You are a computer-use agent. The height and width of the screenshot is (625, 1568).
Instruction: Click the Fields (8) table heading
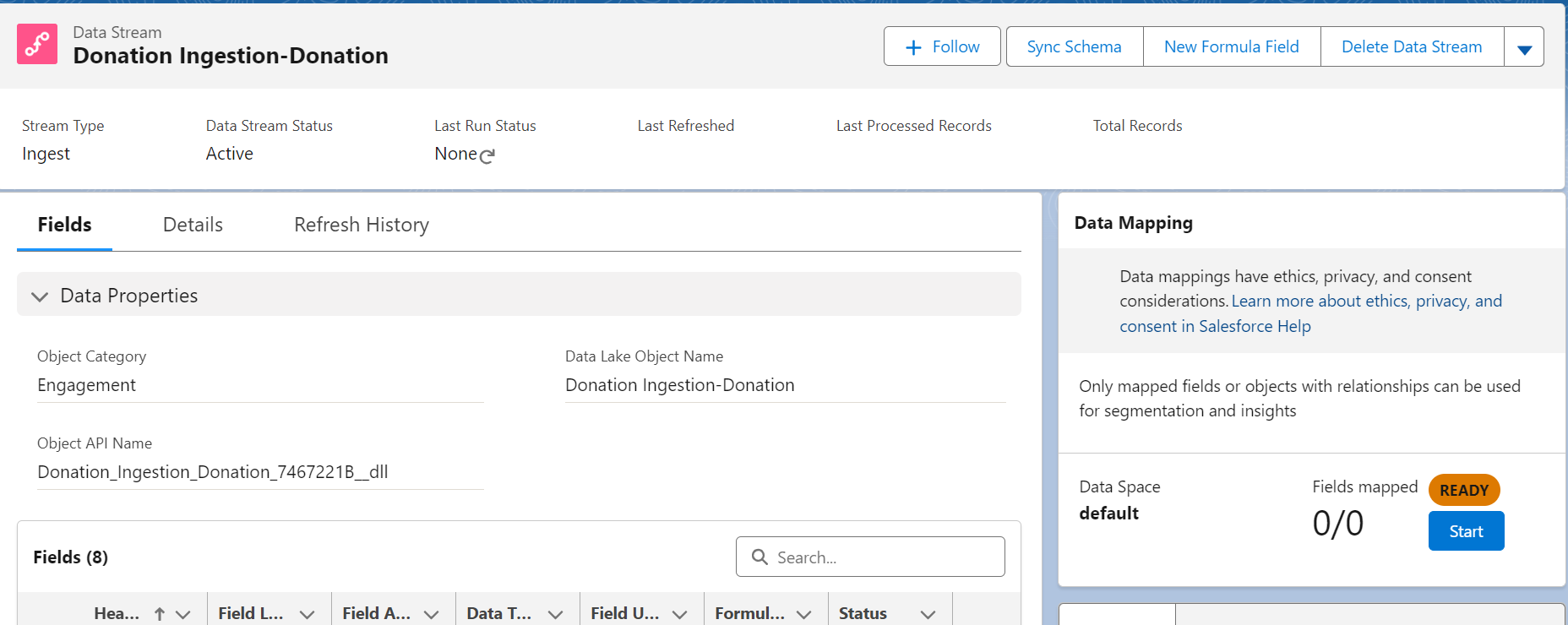coord(71,557)
